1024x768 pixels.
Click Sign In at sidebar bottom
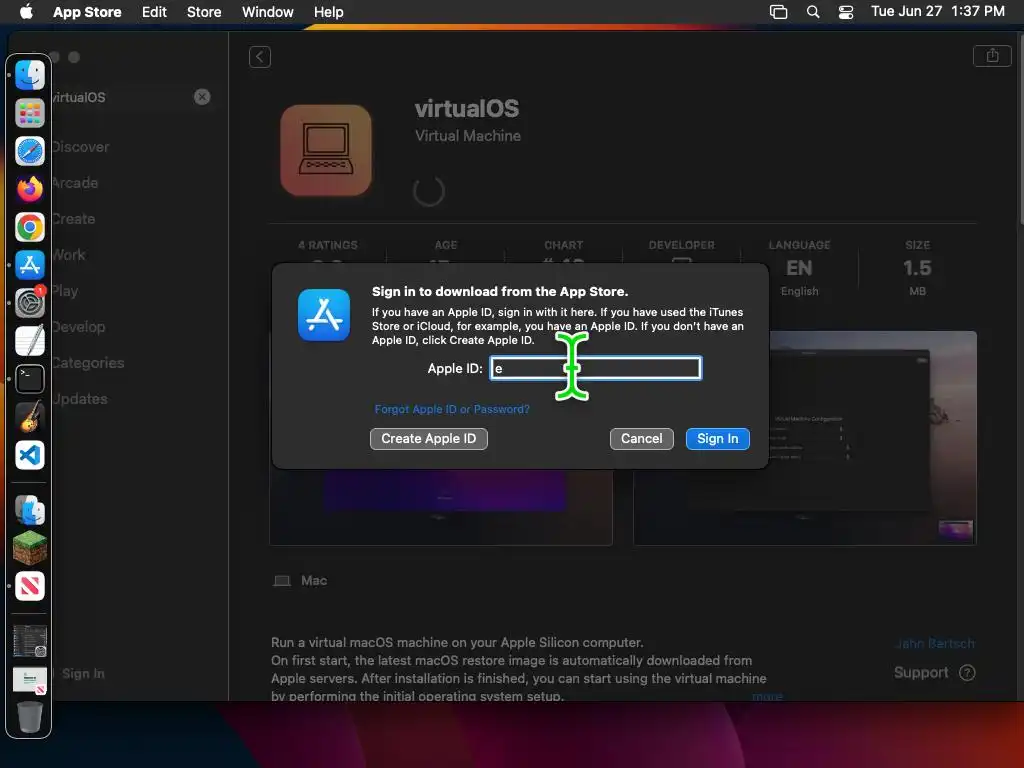pos(83,673)
